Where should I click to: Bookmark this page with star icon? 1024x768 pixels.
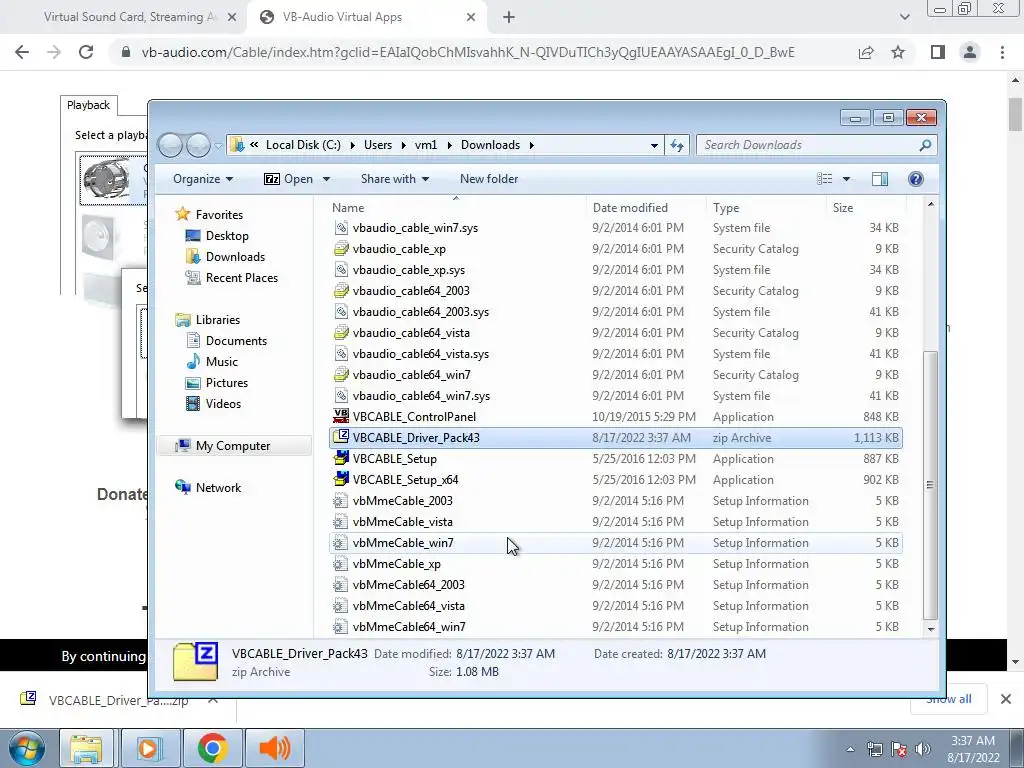point(898,52)
